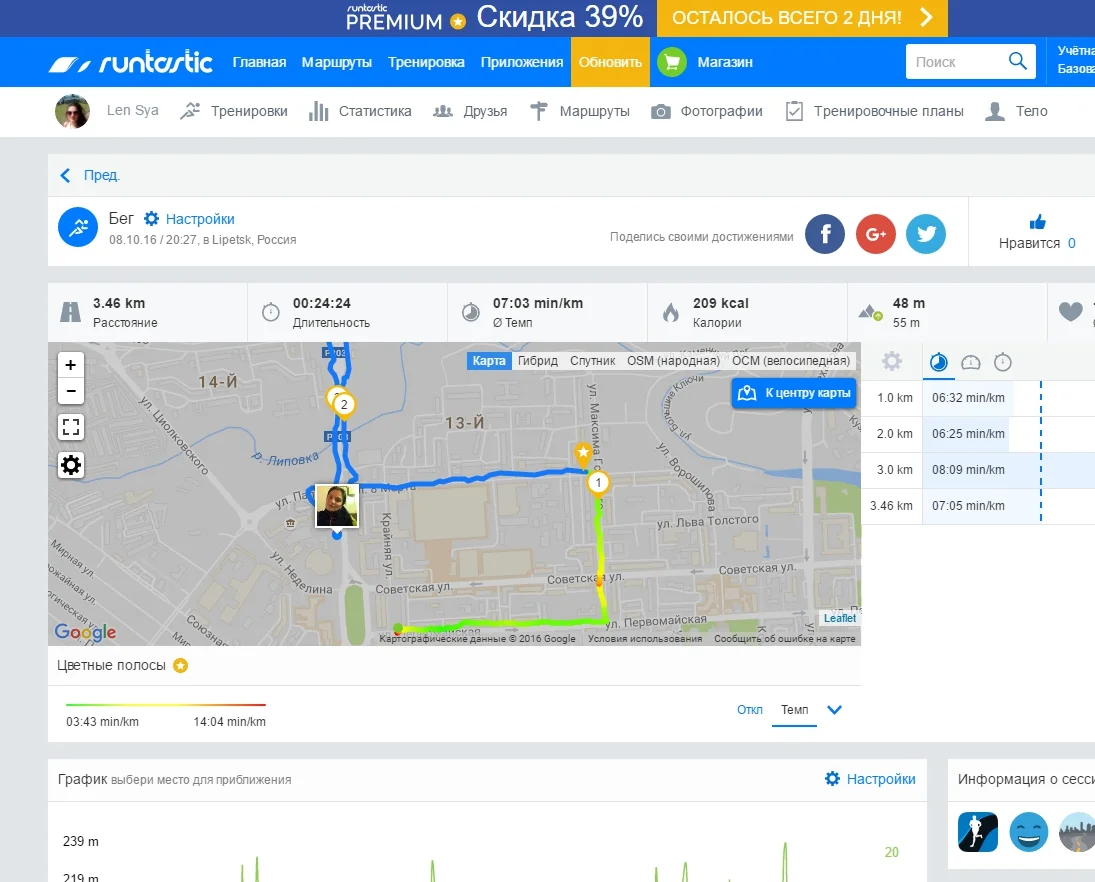
Task: Zoom out on the map
Action: pos(71,391)
